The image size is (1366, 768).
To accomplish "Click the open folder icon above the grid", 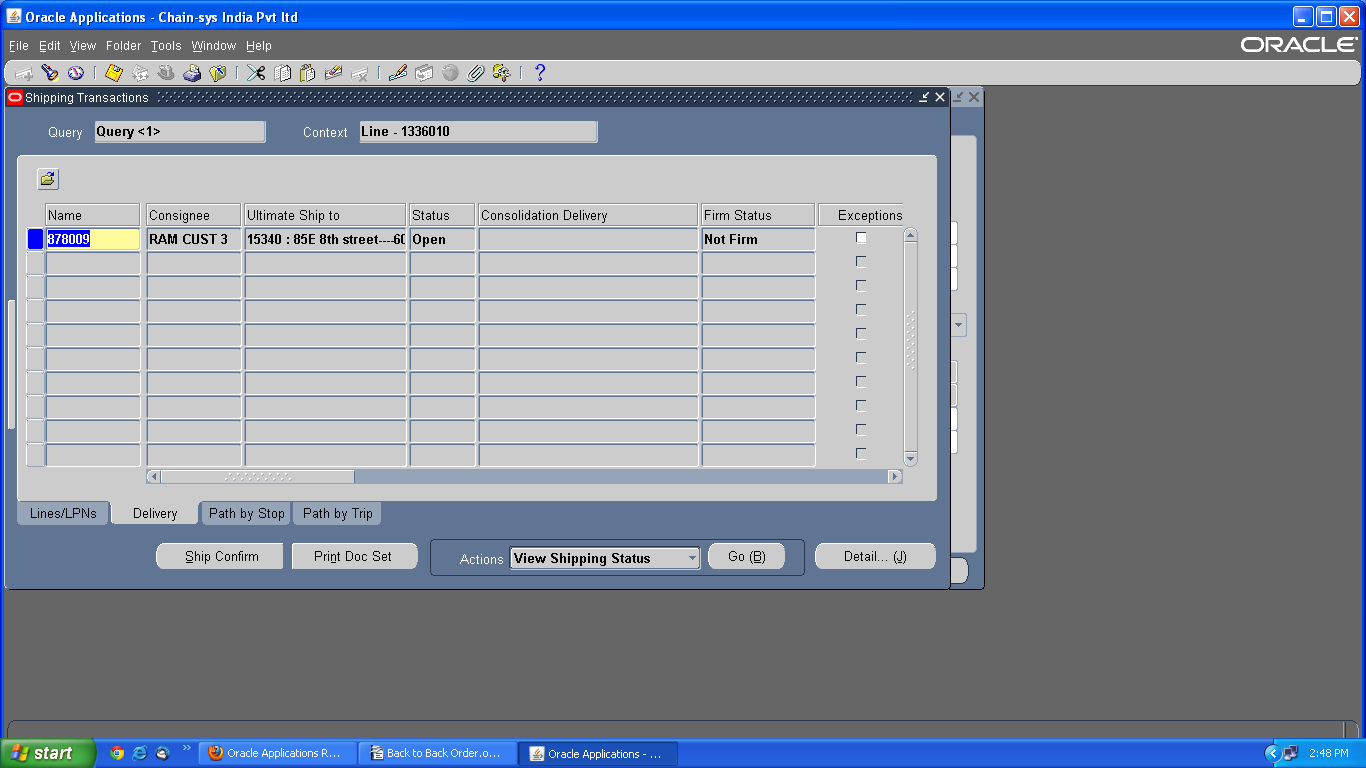I will point(48,179).
